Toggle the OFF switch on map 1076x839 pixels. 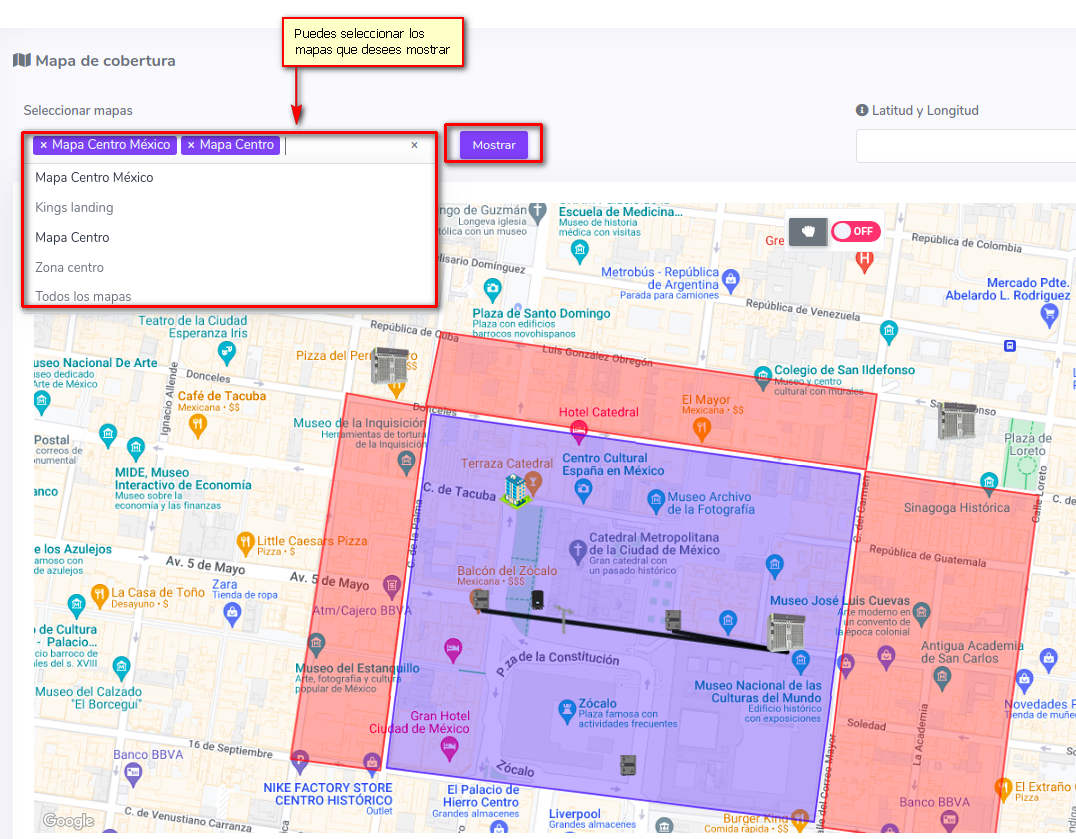[x=855, y=231]
